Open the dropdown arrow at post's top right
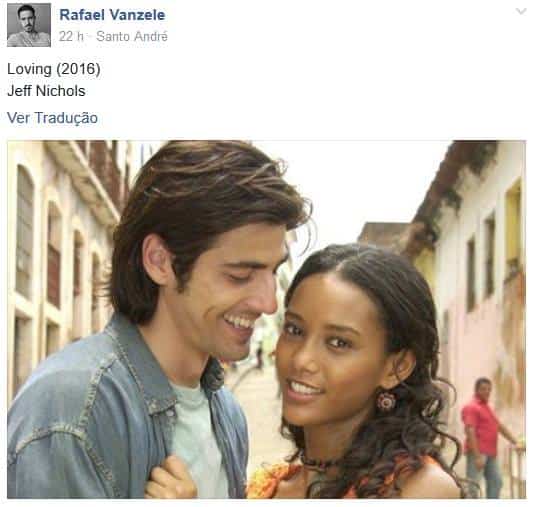 click(521, 12)
